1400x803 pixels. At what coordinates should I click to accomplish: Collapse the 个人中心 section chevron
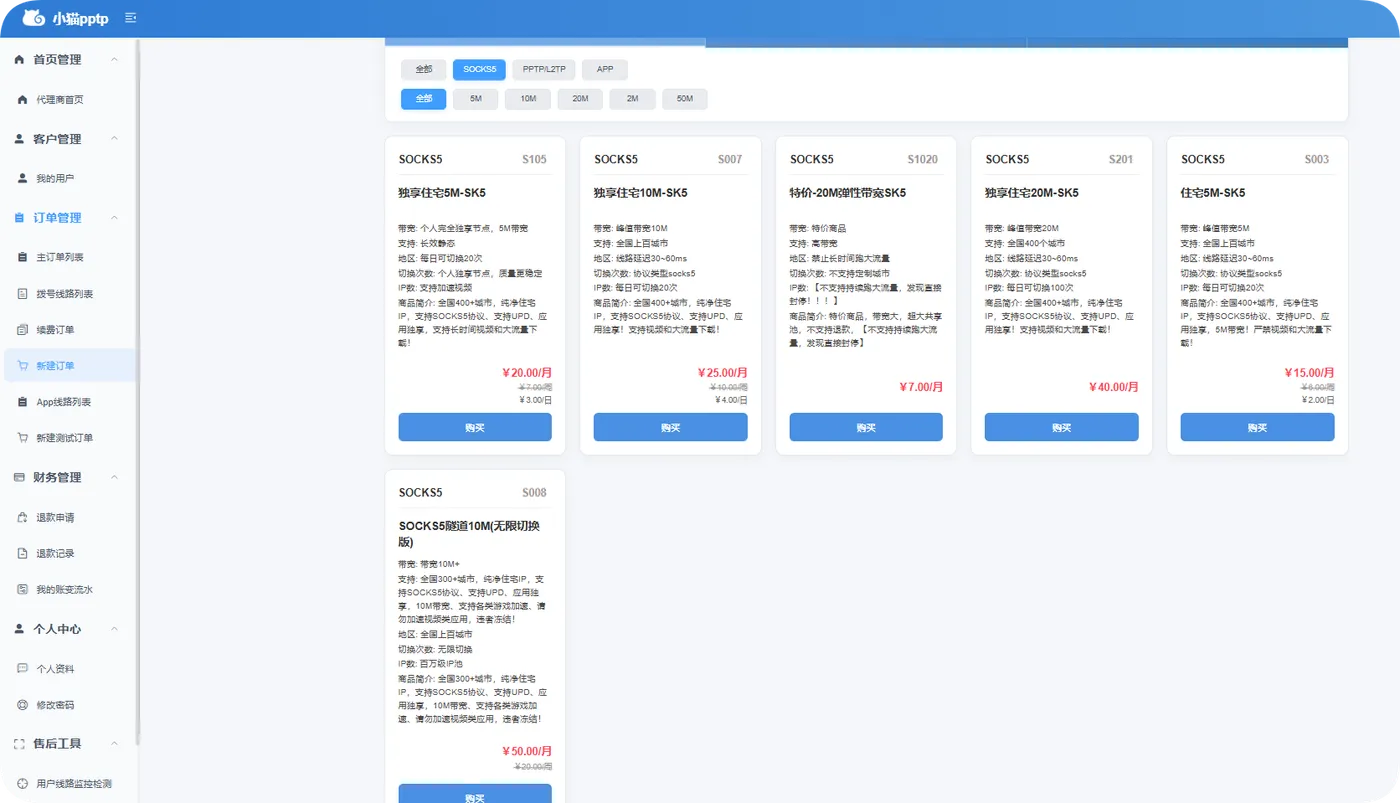[x=114, y=629]
